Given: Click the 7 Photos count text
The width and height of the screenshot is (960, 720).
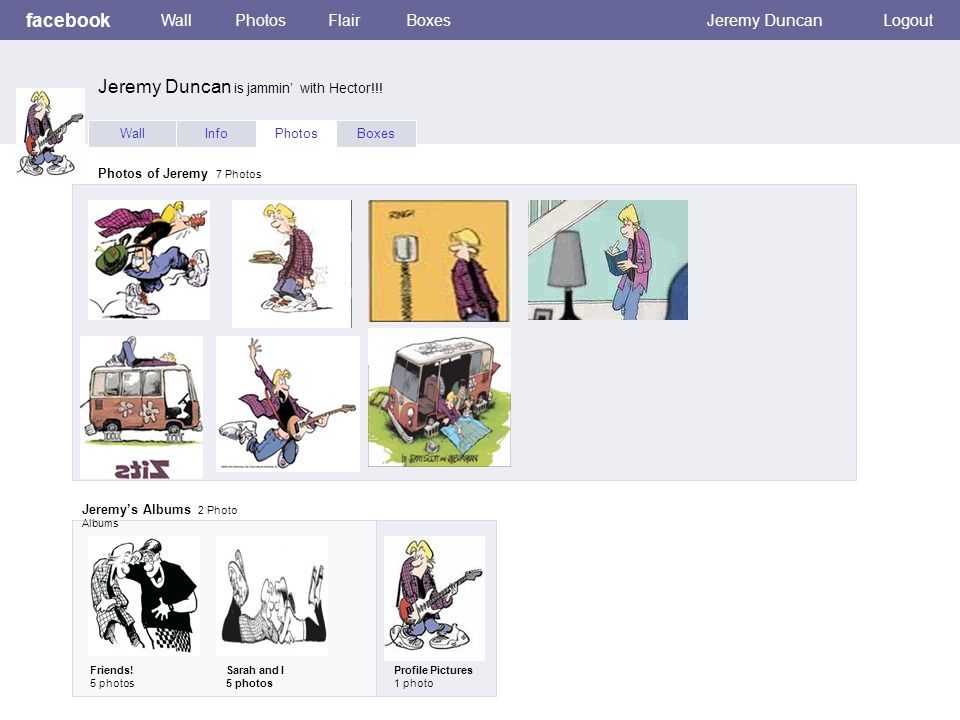Looking at the screenshot, I should coord(239,174).
